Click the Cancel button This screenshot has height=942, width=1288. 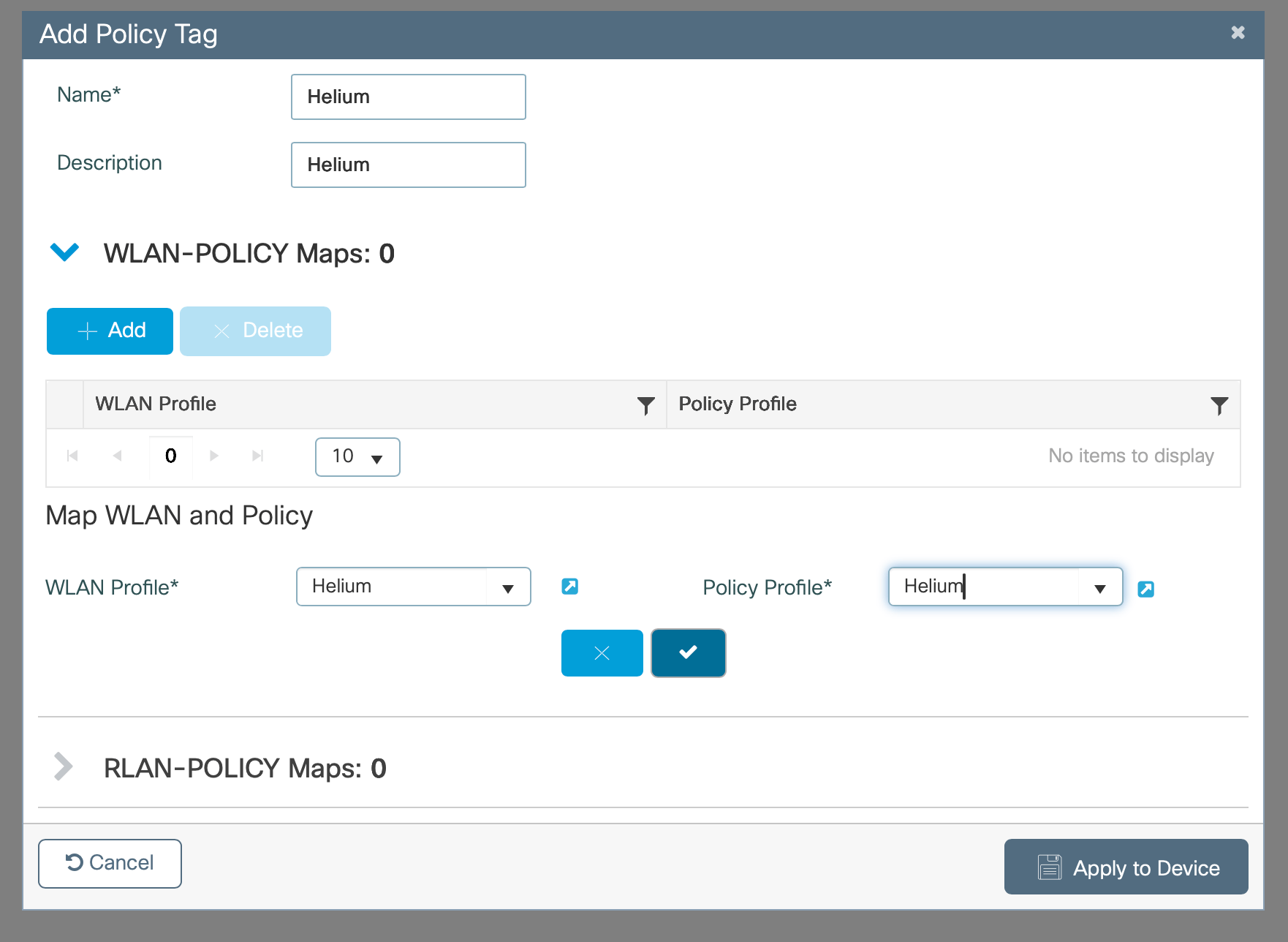coord(110,864)
